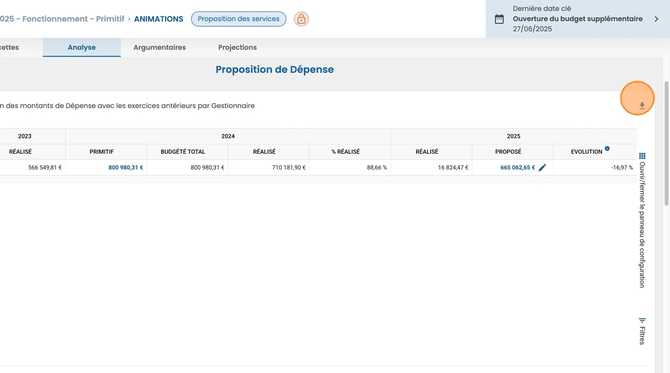Sort by the BUDGÉTÉ TOTAL column header
The width and height of the screenshot is (670, 373).
(183, 152)
